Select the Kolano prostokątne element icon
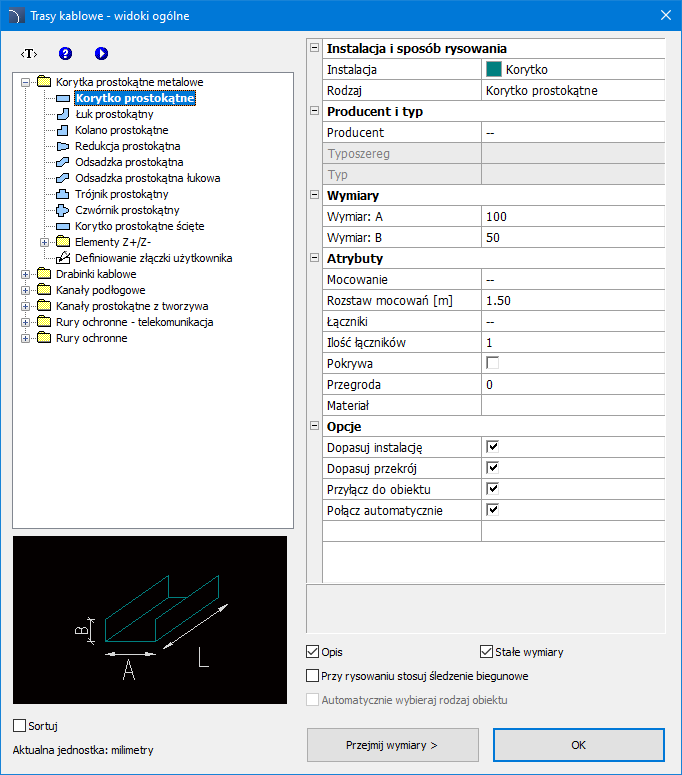This screenshot has height=775, width=682. tap(63, 130)
